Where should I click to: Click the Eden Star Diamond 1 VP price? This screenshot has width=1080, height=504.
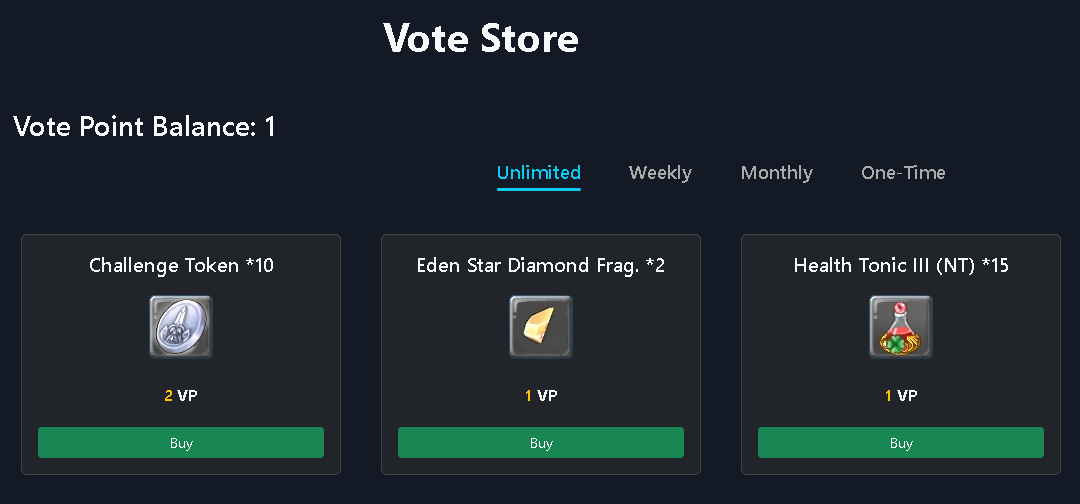pyautogui.click(x=541, y=396)
